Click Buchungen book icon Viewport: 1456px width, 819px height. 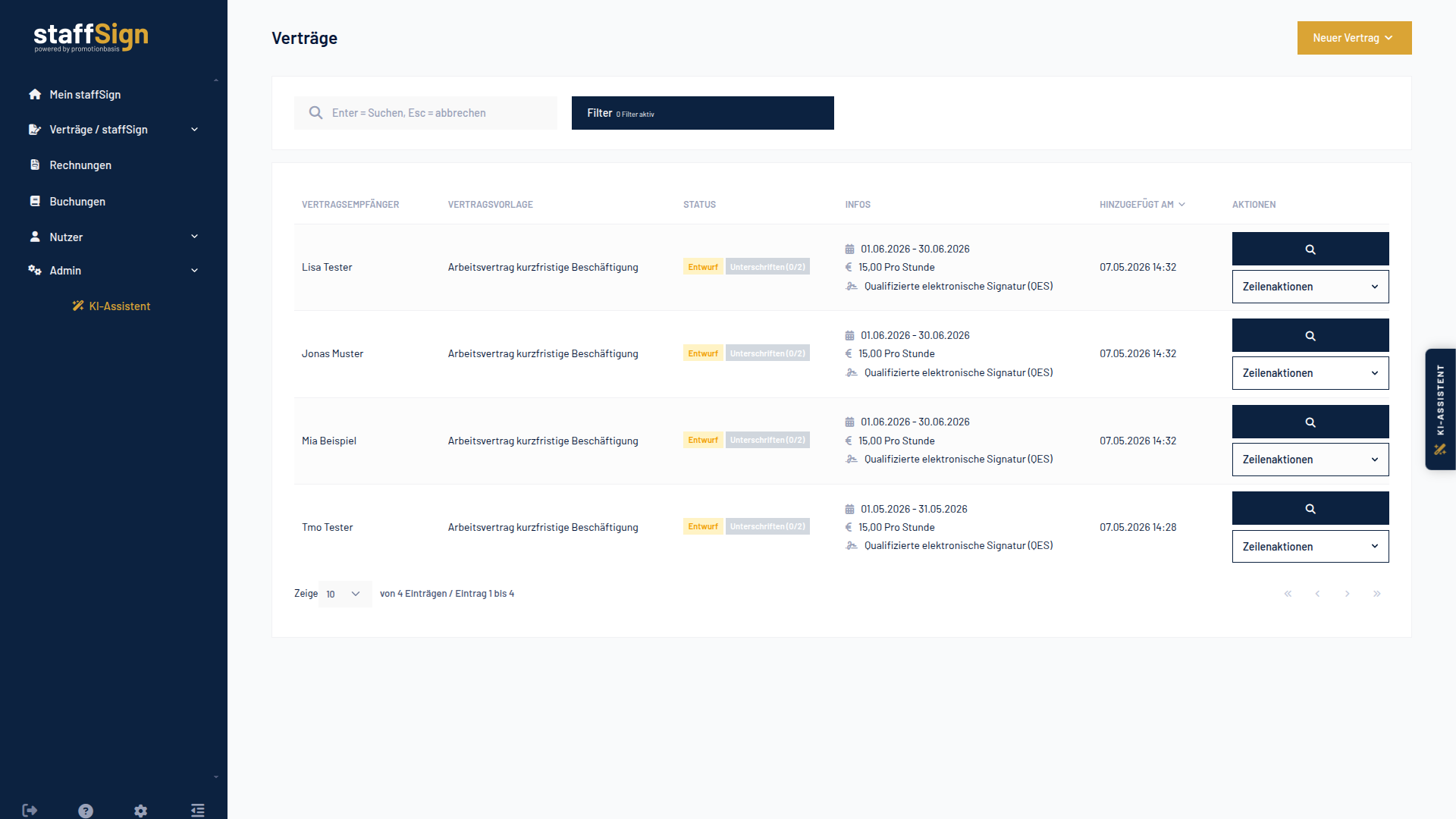pos(35,201)
